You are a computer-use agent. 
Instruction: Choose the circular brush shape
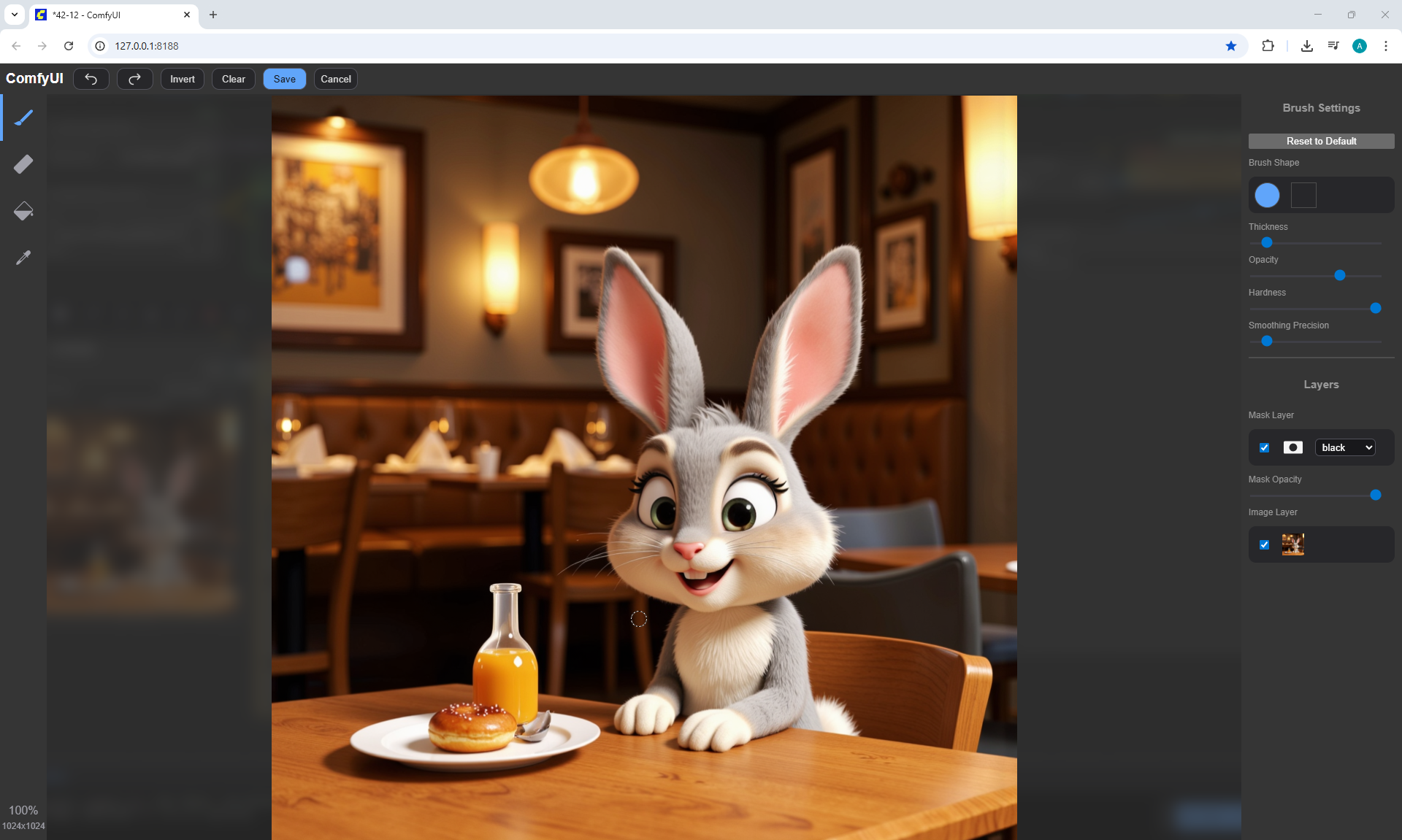coord(1267,195)
